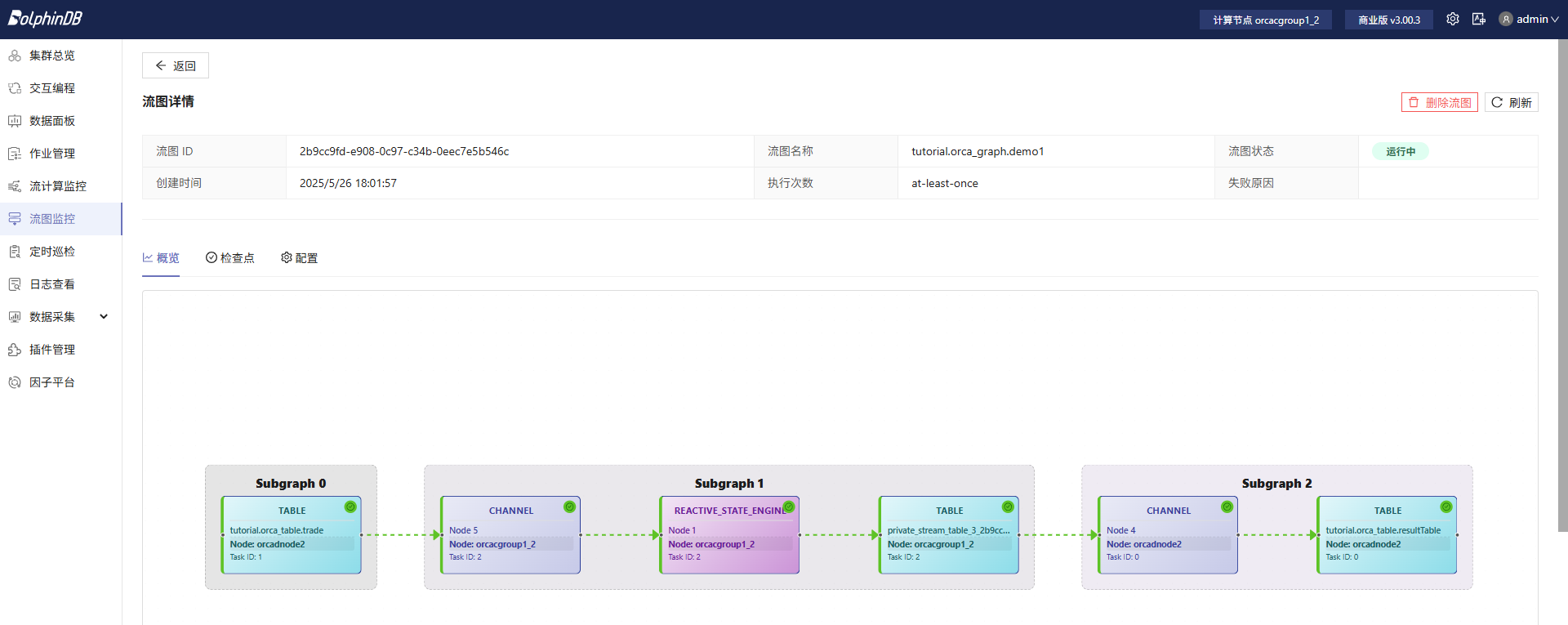Click the page vertical scrollbar
Screen dimensions: 1568x625
(1562, 286)
